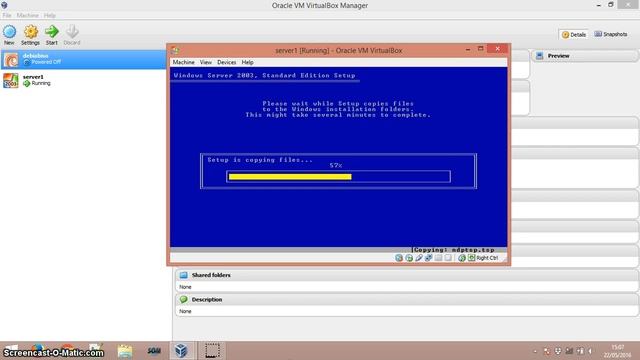Viewport: 640px width, 360px height.
Task: Click the hard disk activity indicator icon
Action: click(399, 258)
